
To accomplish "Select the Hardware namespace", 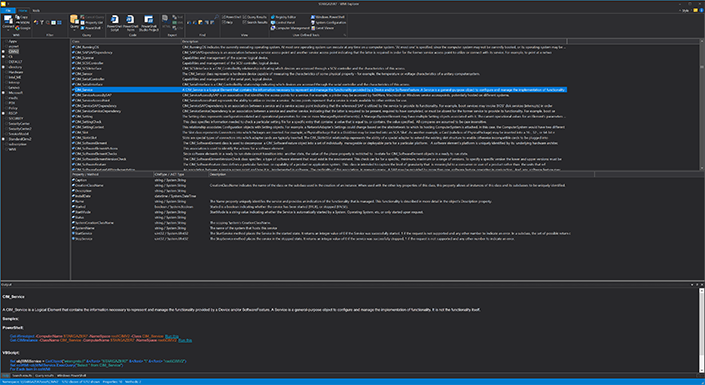I will click(15, 72).
